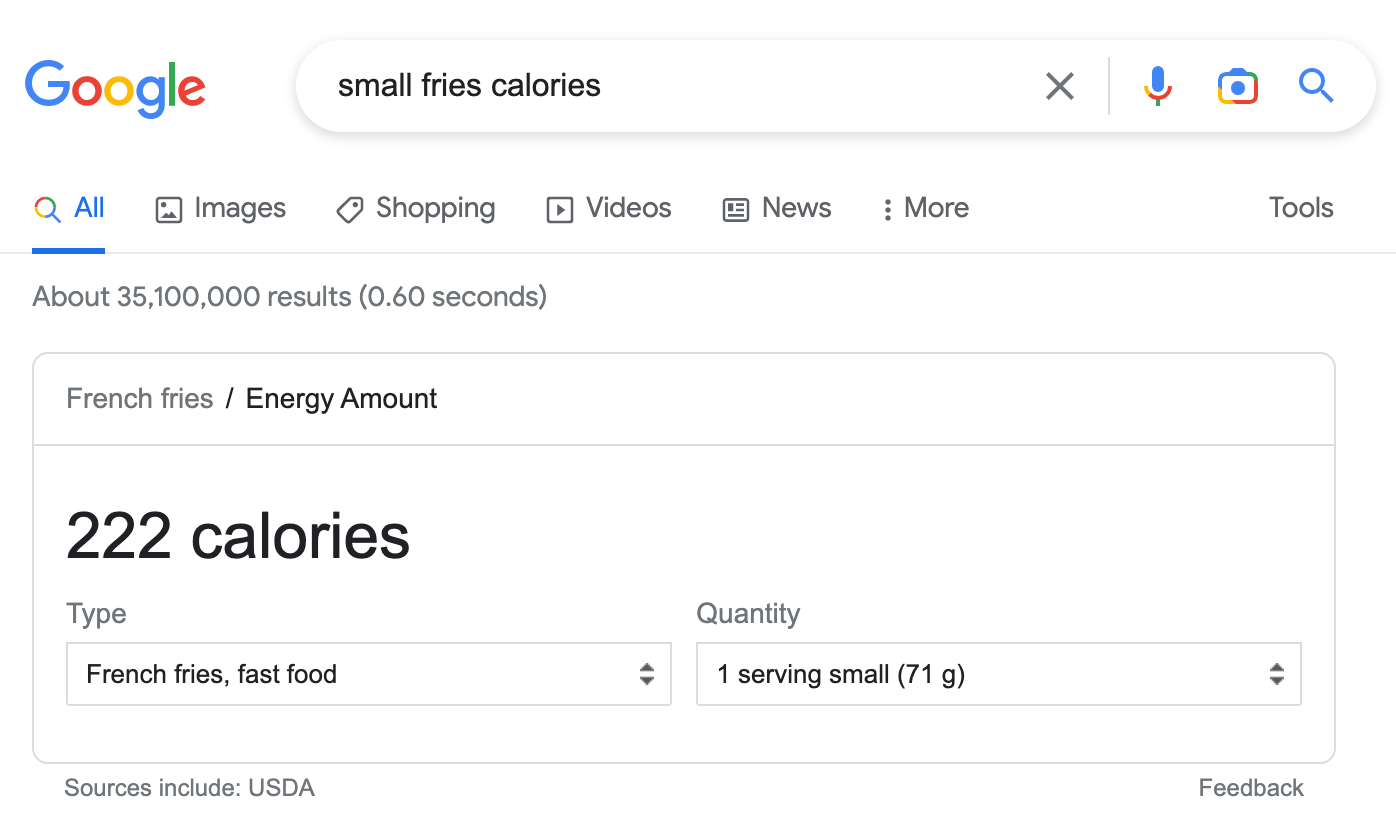Click the Google logo
The height and width of the screenshot is (838, 1396).
[115, 88]
